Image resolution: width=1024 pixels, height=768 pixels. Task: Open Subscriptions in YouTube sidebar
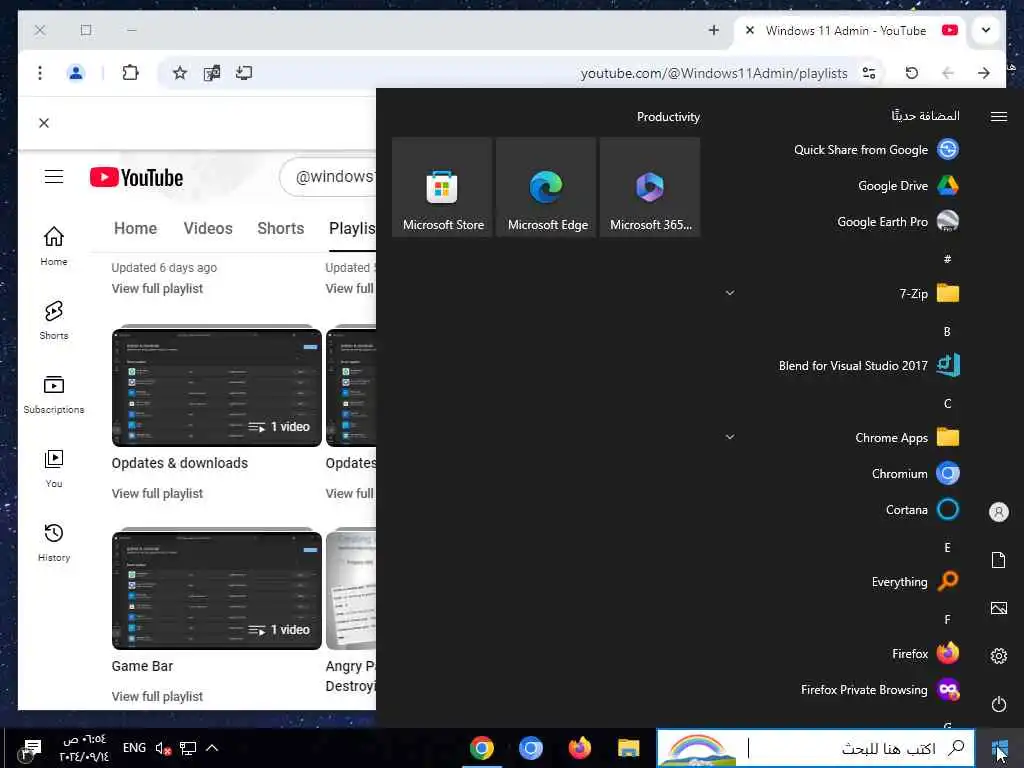54,394
